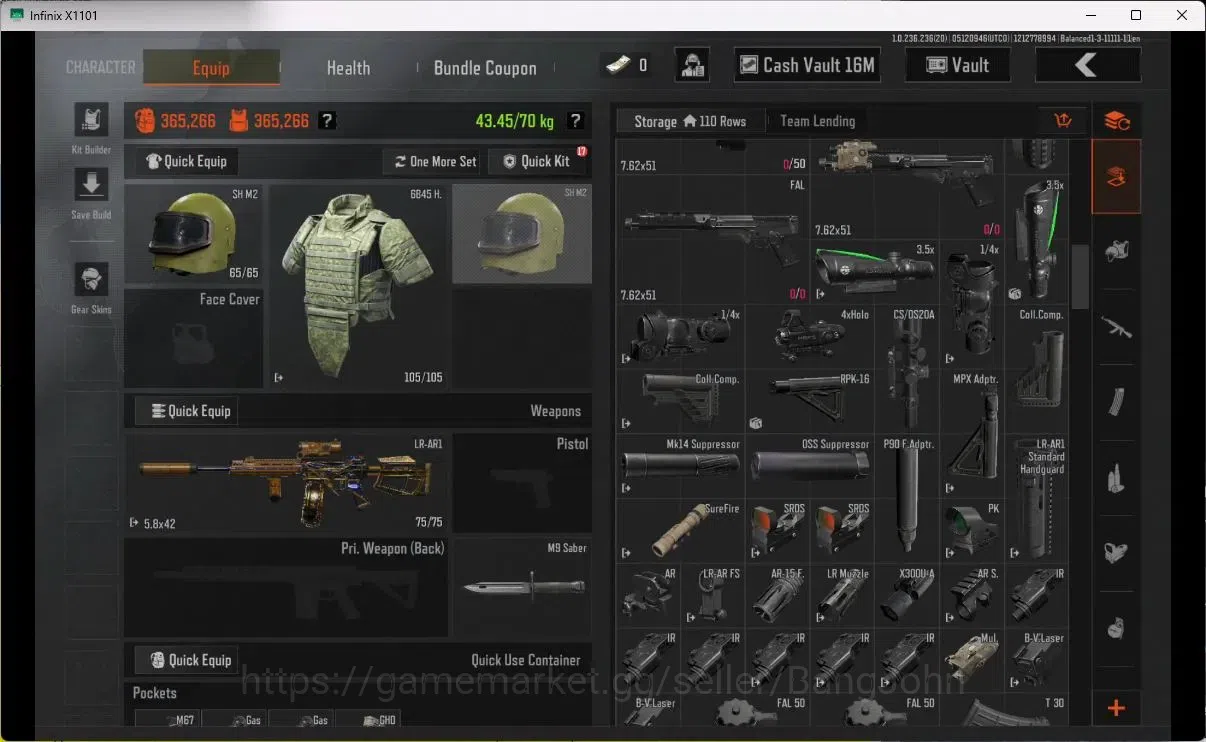1206x742 pixels.
Task: Click the auto-sort storage stack icon
Action: point(1116,121)
